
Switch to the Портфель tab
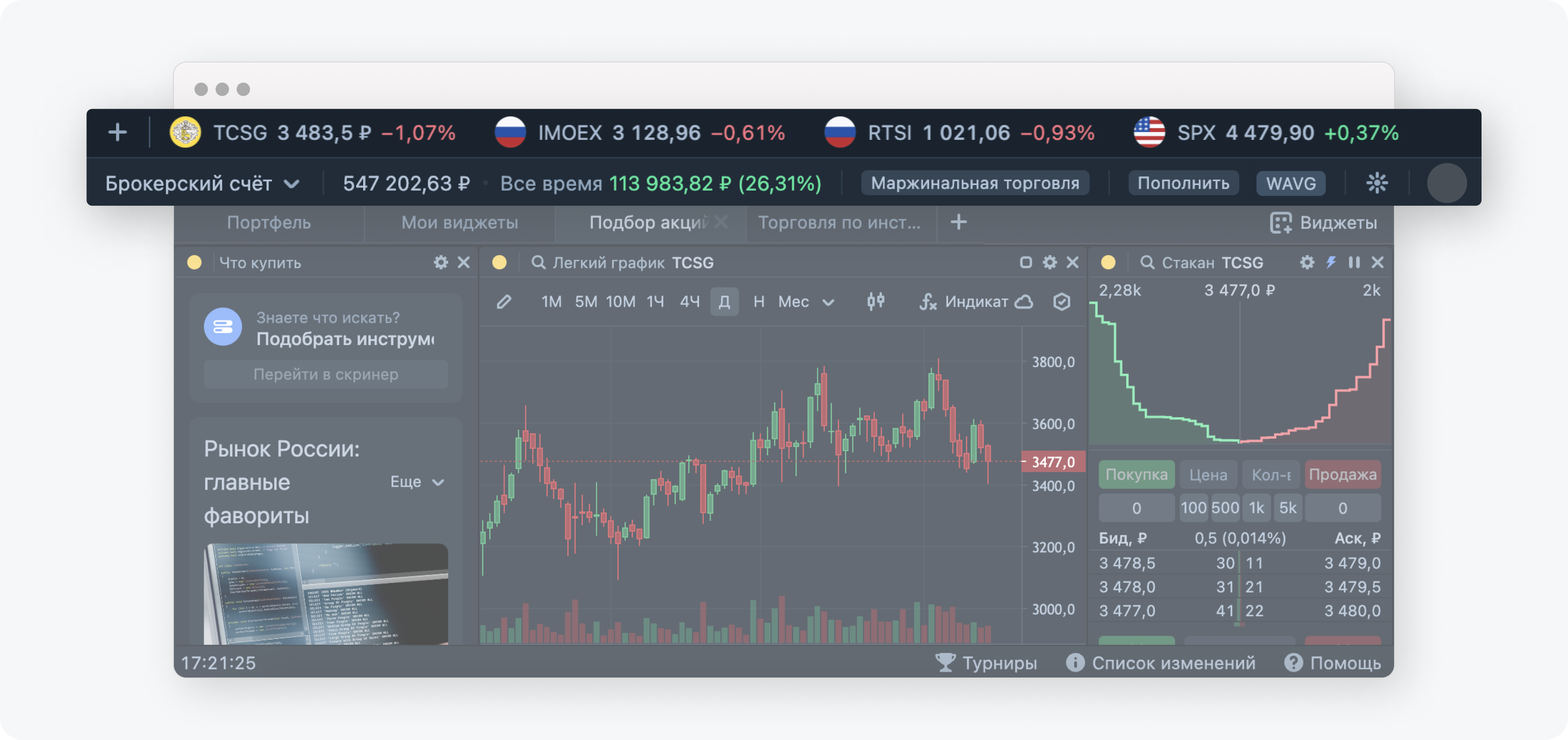pyautogui.click(x=269, y=222)
